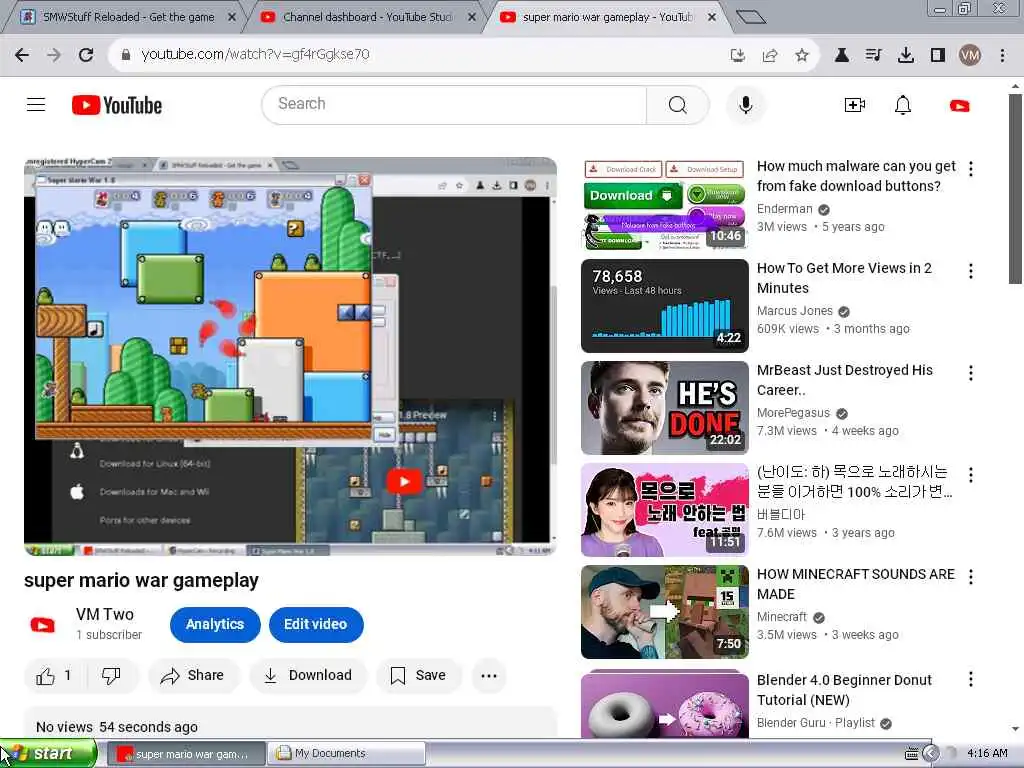Dislike the video with thumbs down
The height and width of the screenshot is (768, 1024).
point(112,676)
